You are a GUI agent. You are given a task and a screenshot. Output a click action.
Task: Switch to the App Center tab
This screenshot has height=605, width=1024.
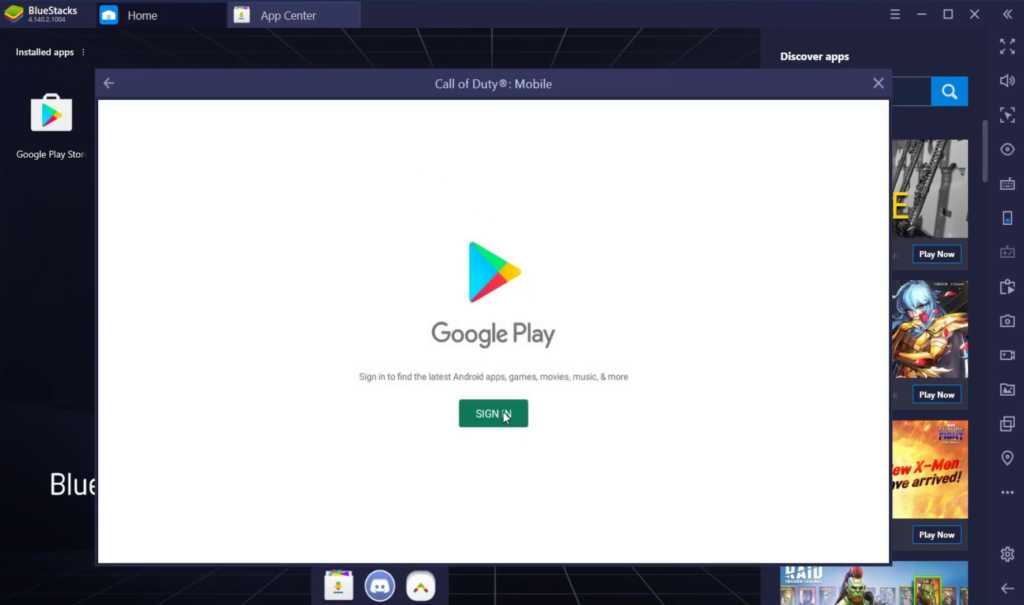(x=293, y=15)
